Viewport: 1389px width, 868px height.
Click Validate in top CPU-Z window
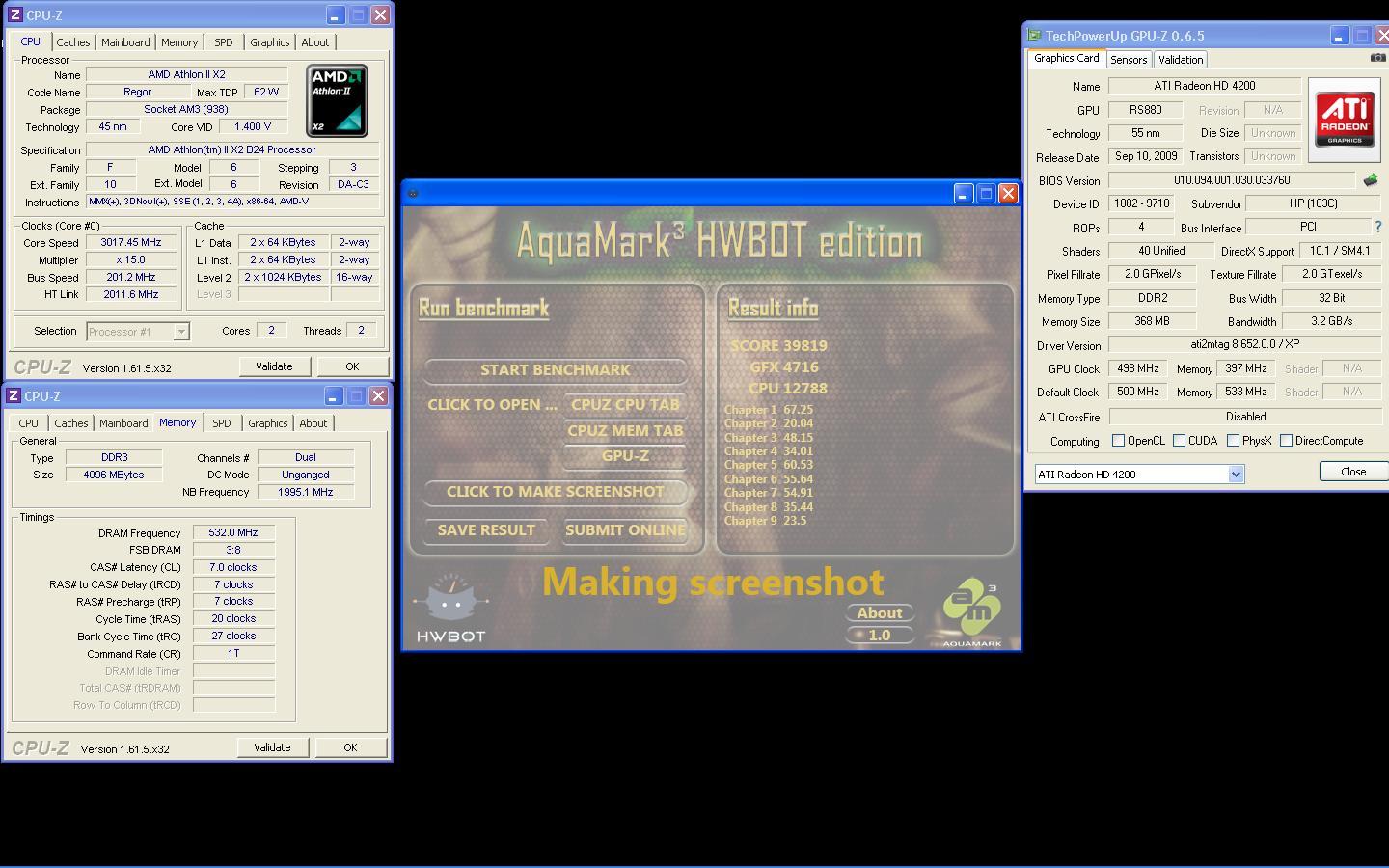tap(274, 366)
